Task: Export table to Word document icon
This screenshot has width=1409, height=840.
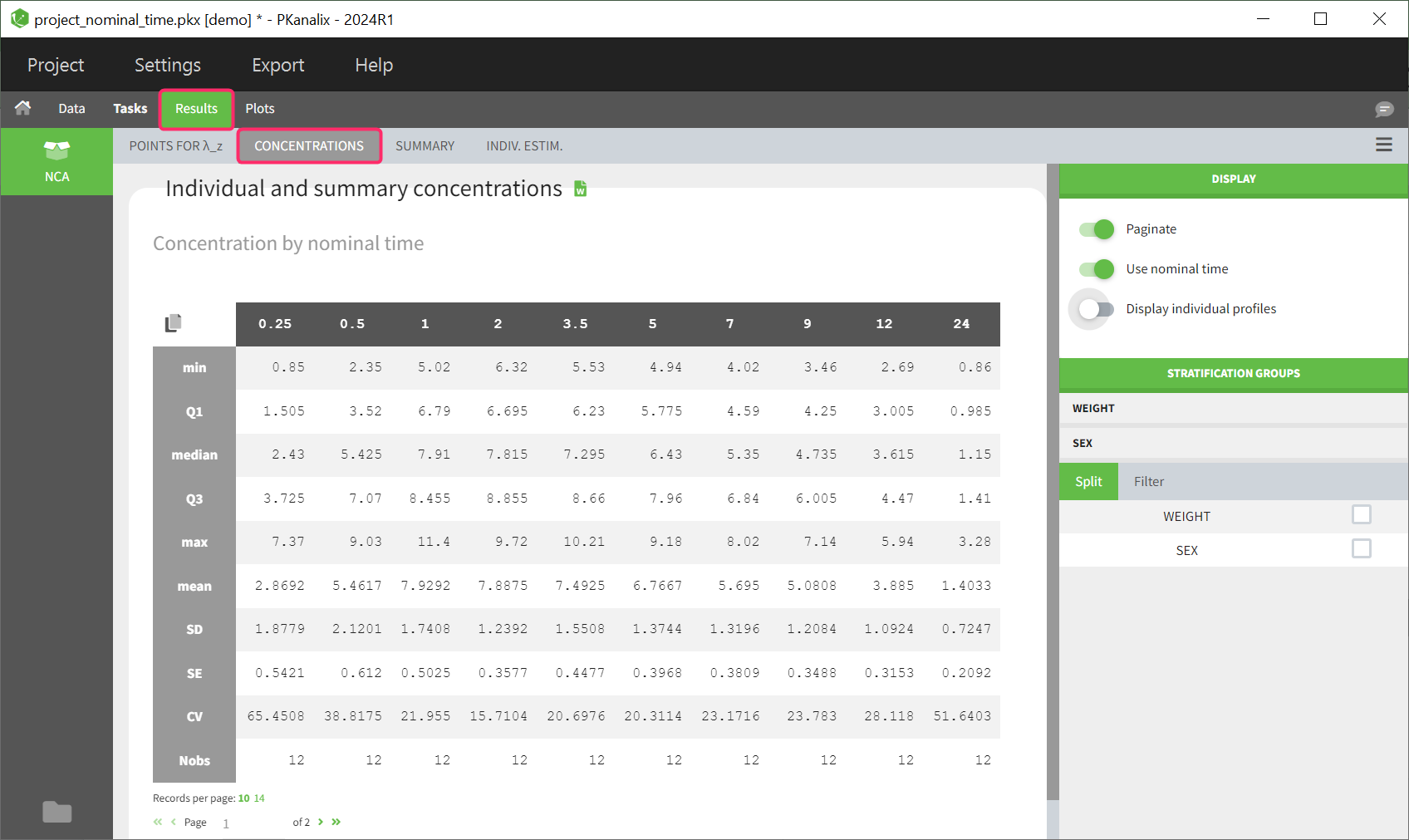Action: 581,189
